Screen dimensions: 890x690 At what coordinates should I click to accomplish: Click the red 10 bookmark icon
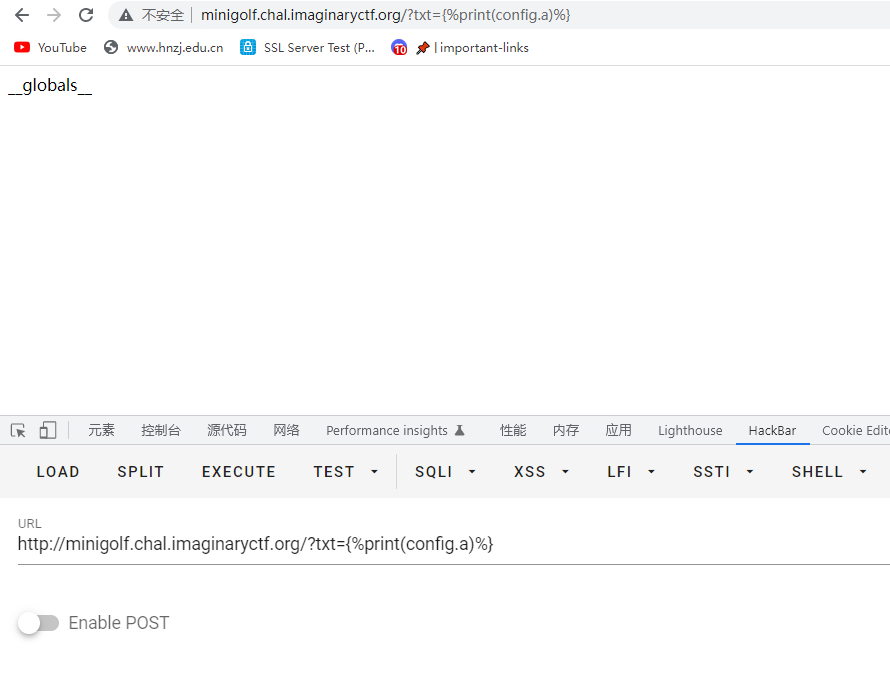click(x=399, y=47)
